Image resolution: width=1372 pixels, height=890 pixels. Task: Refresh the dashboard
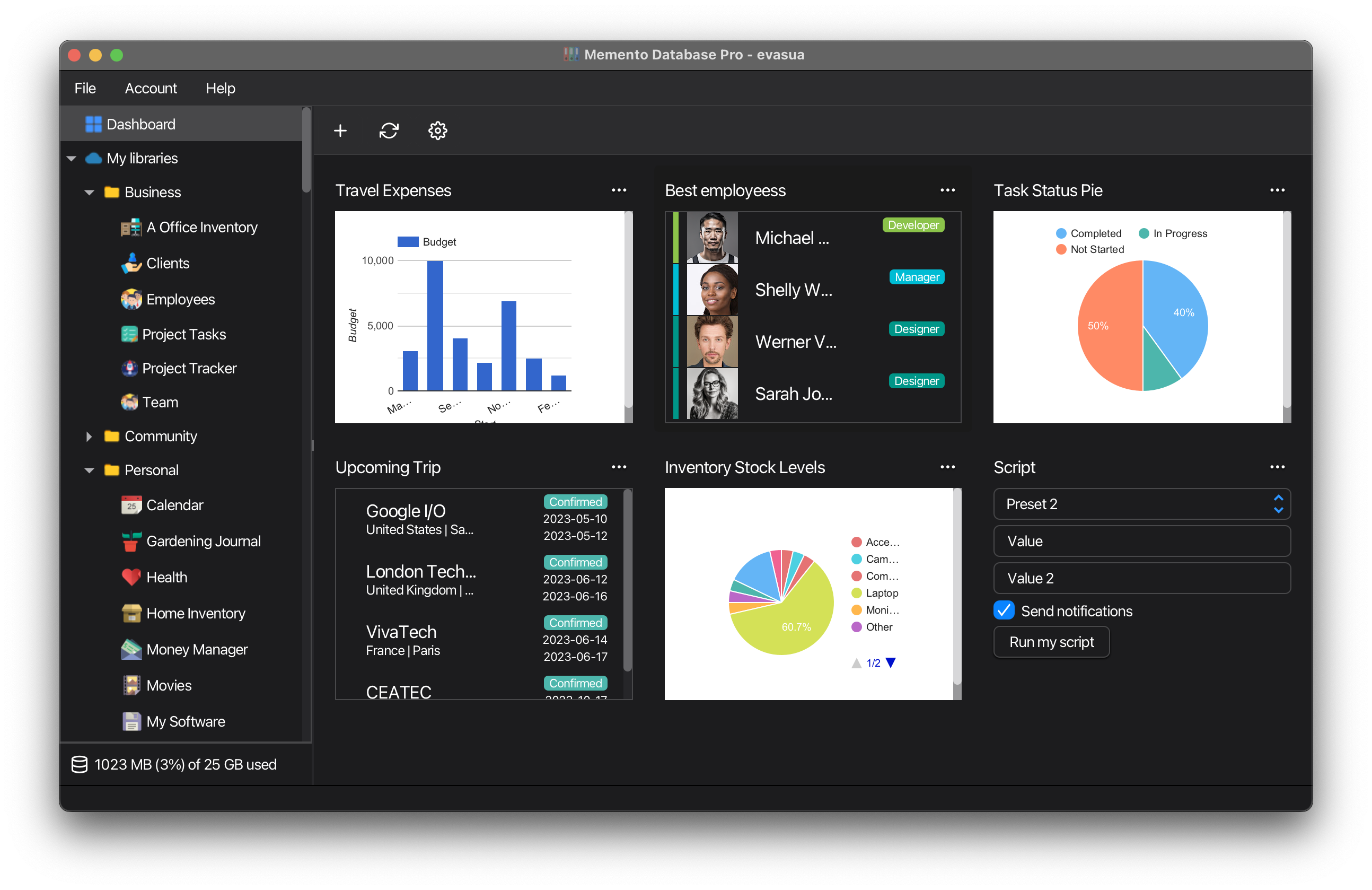point(389,130)
